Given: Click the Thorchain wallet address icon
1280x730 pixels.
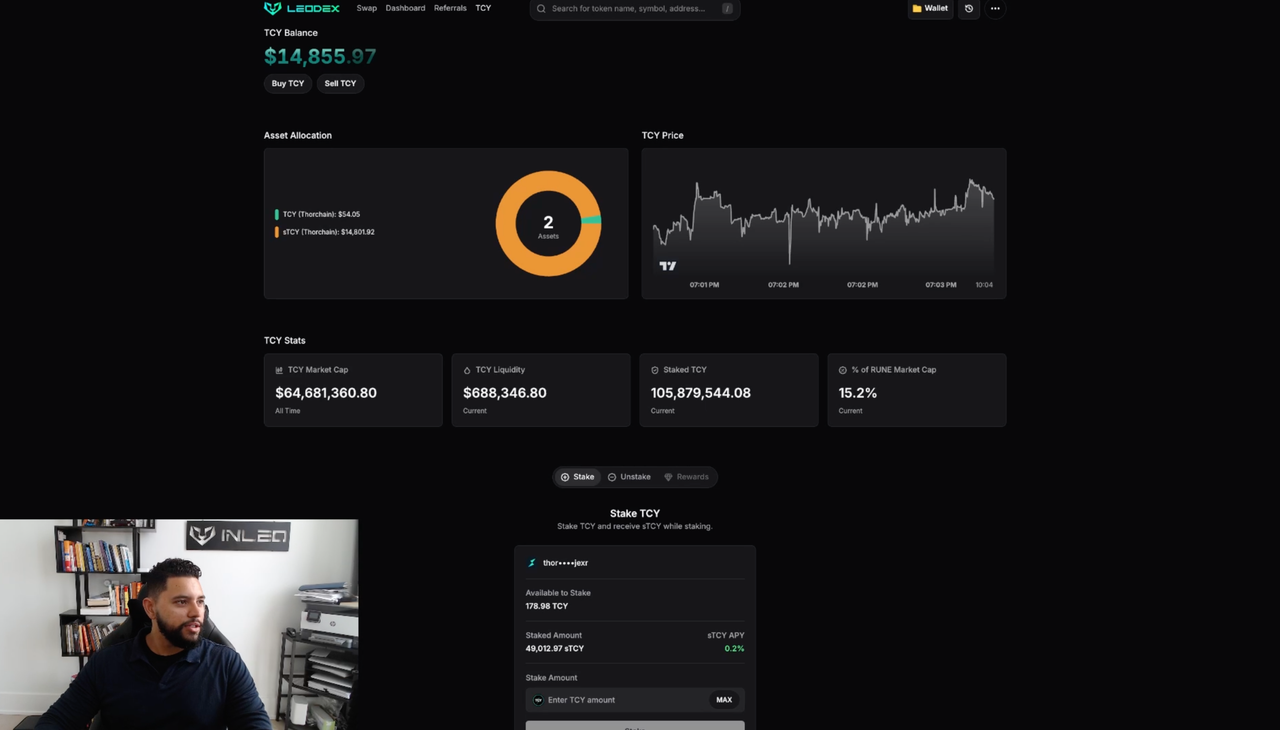Looking at the screenshot, I should tap(532, 563).
